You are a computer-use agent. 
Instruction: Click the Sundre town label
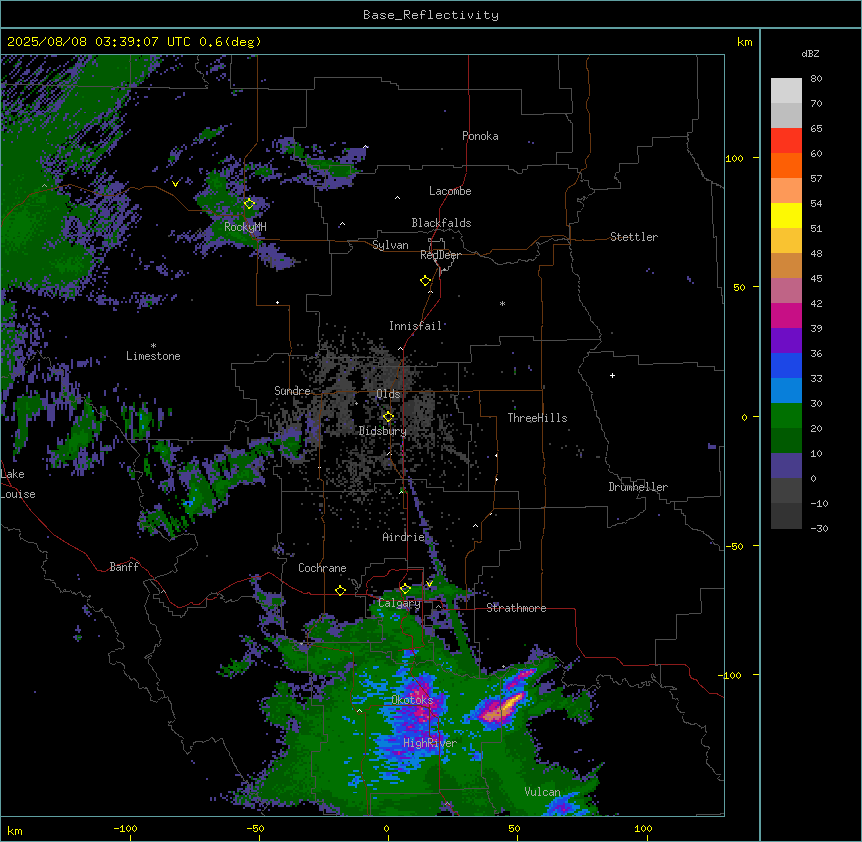[292, 391]
